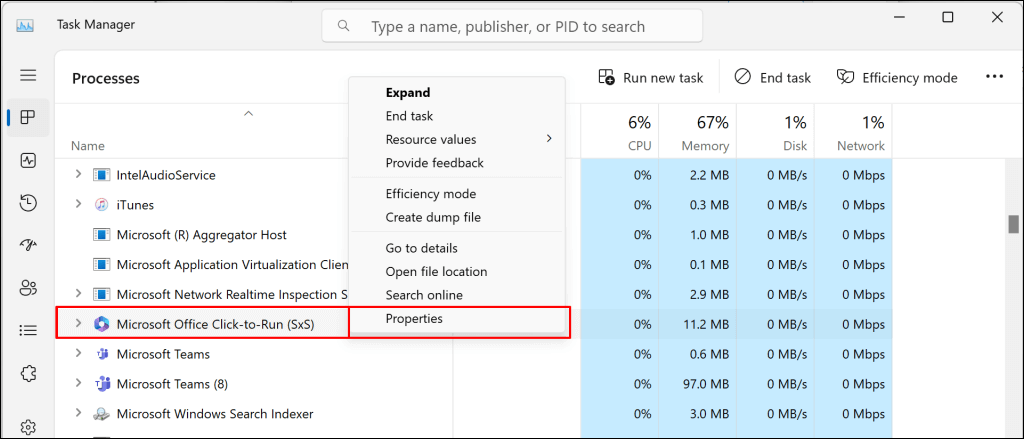
Task: Click Efficiency mode in the toolbar
Action: click(897, 78)
